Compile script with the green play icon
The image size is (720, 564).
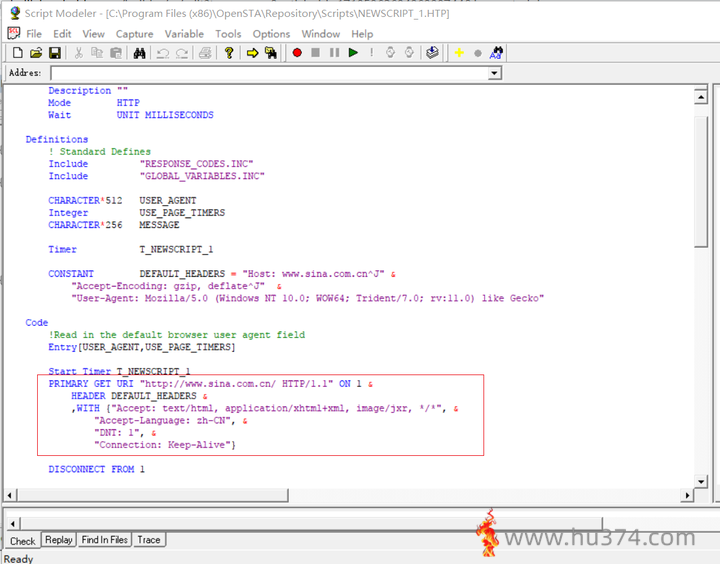coord(353,53)
